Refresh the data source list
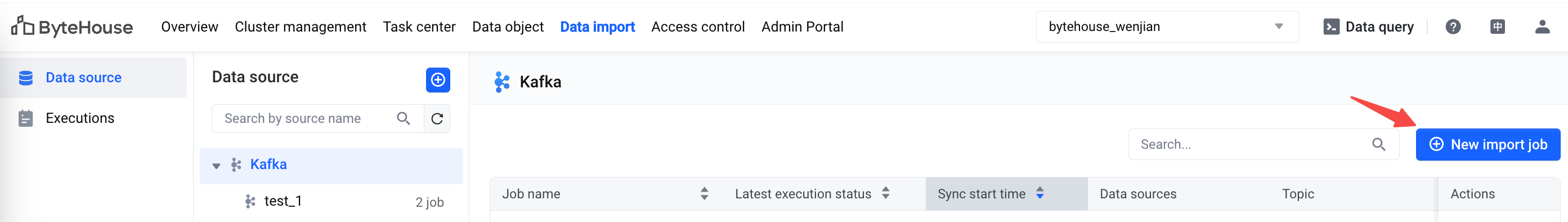Viewport: 1568px width, 222px height. pyautogui.click(x=437, y=118)
